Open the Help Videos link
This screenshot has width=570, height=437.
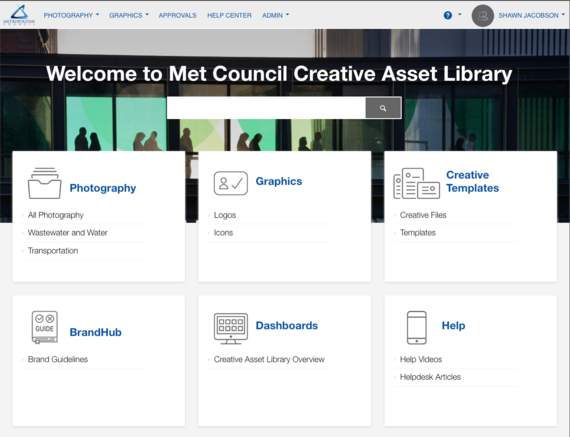421,360
